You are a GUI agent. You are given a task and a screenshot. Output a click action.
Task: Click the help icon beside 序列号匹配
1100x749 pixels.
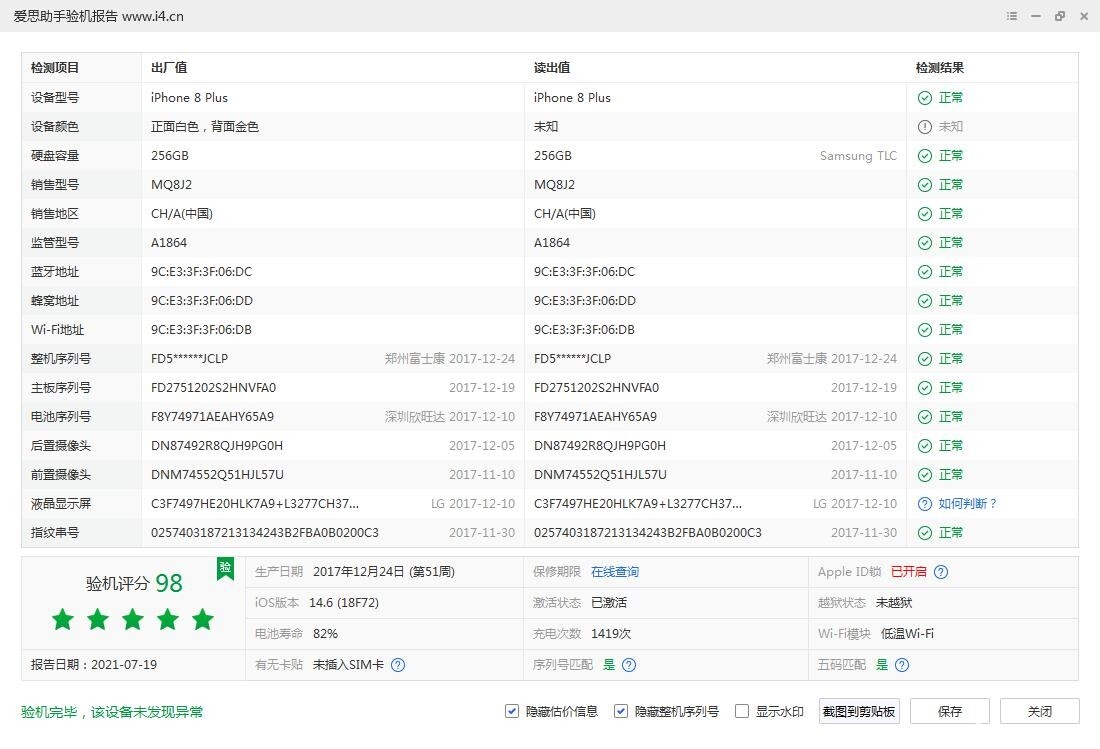[x=629, y=665]
